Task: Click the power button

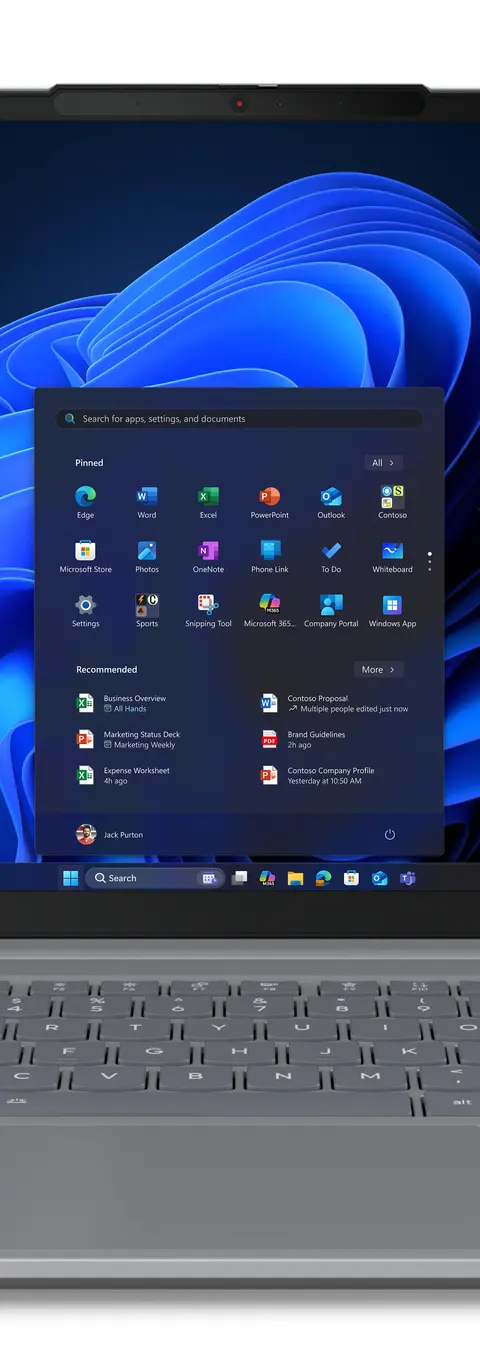Action: (390, 834)
